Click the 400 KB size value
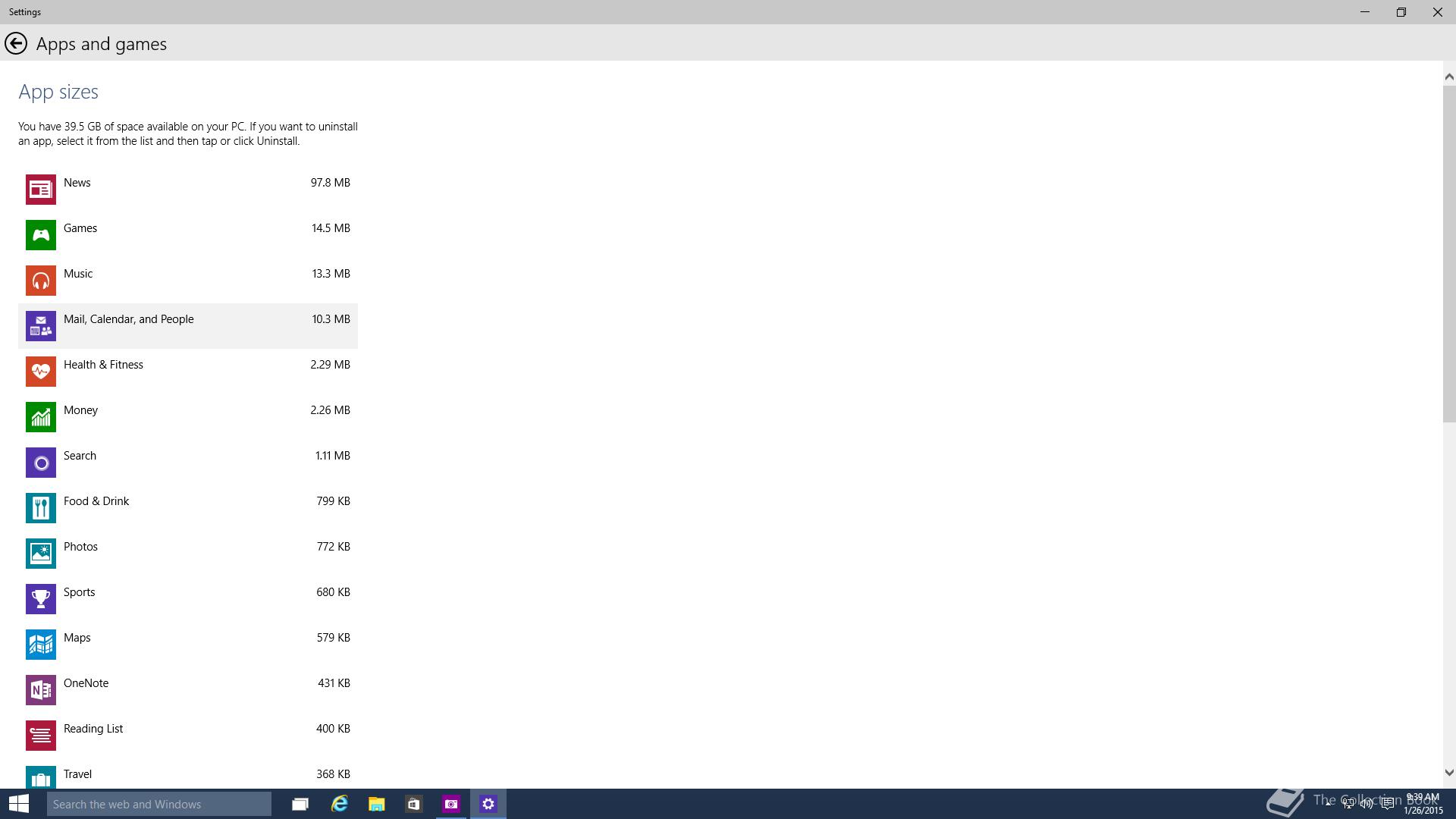This screenshot has width=1456, height=819. click(334, 729)
